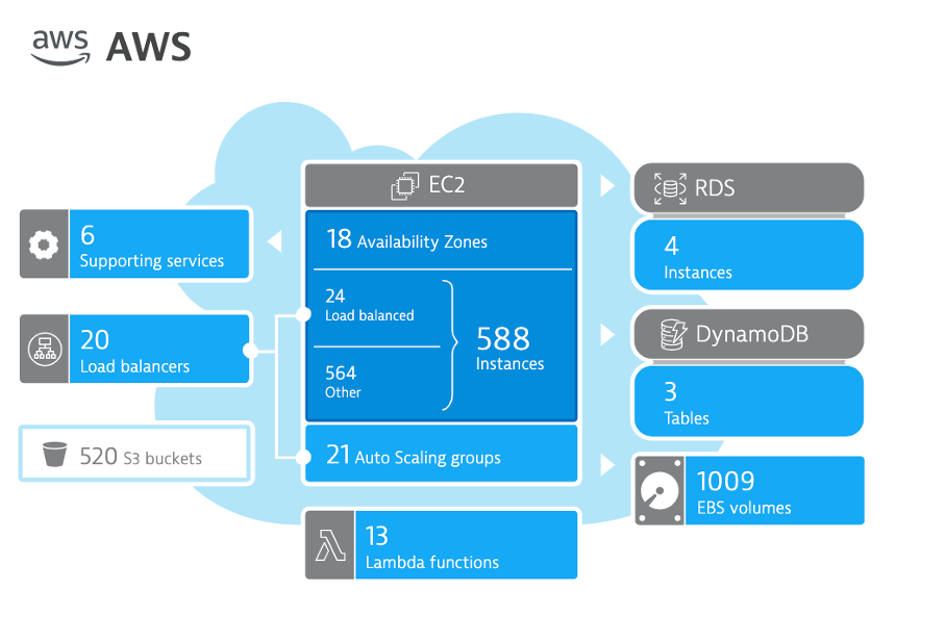Screen dimensions: 945x641
Task: Click the AWS logo icon
Action: pos(60,46)
